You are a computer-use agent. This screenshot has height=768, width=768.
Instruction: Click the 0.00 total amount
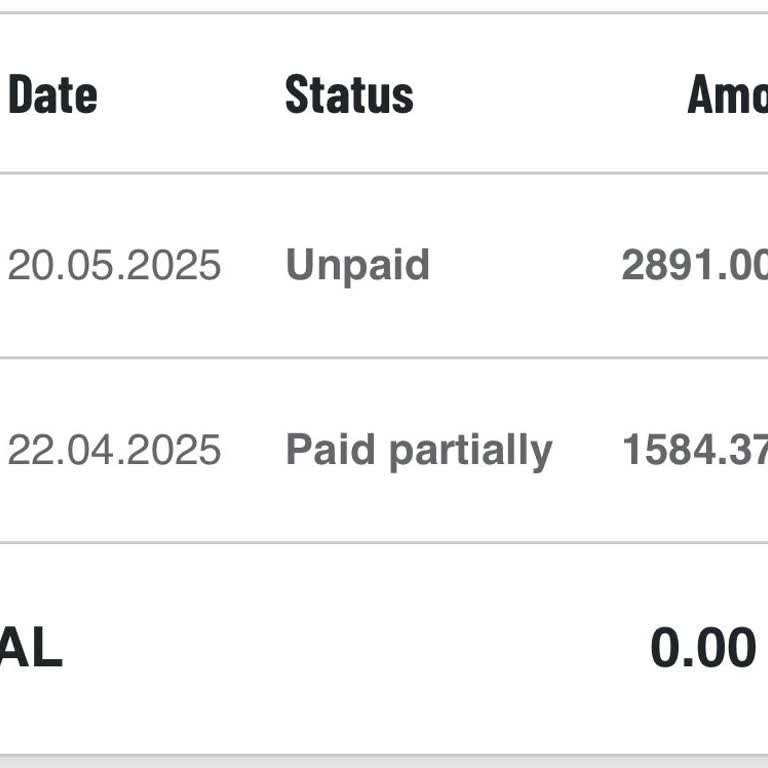pos(702,648)
